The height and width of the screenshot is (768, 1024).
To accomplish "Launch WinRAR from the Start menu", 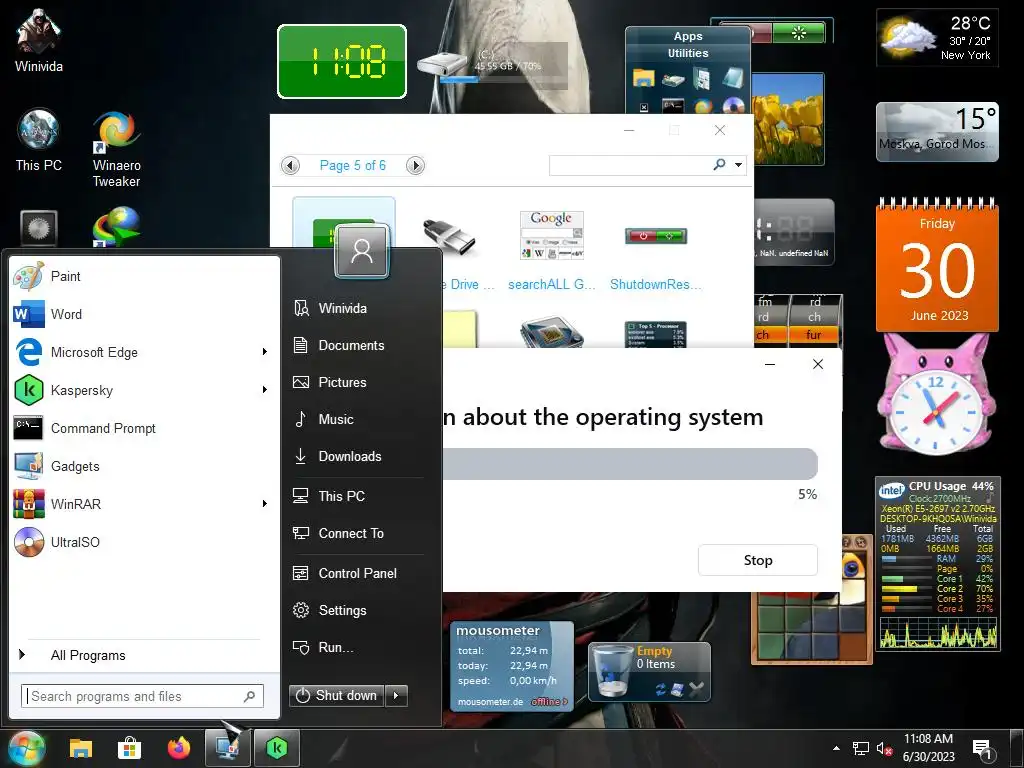I will click(133, 504).
